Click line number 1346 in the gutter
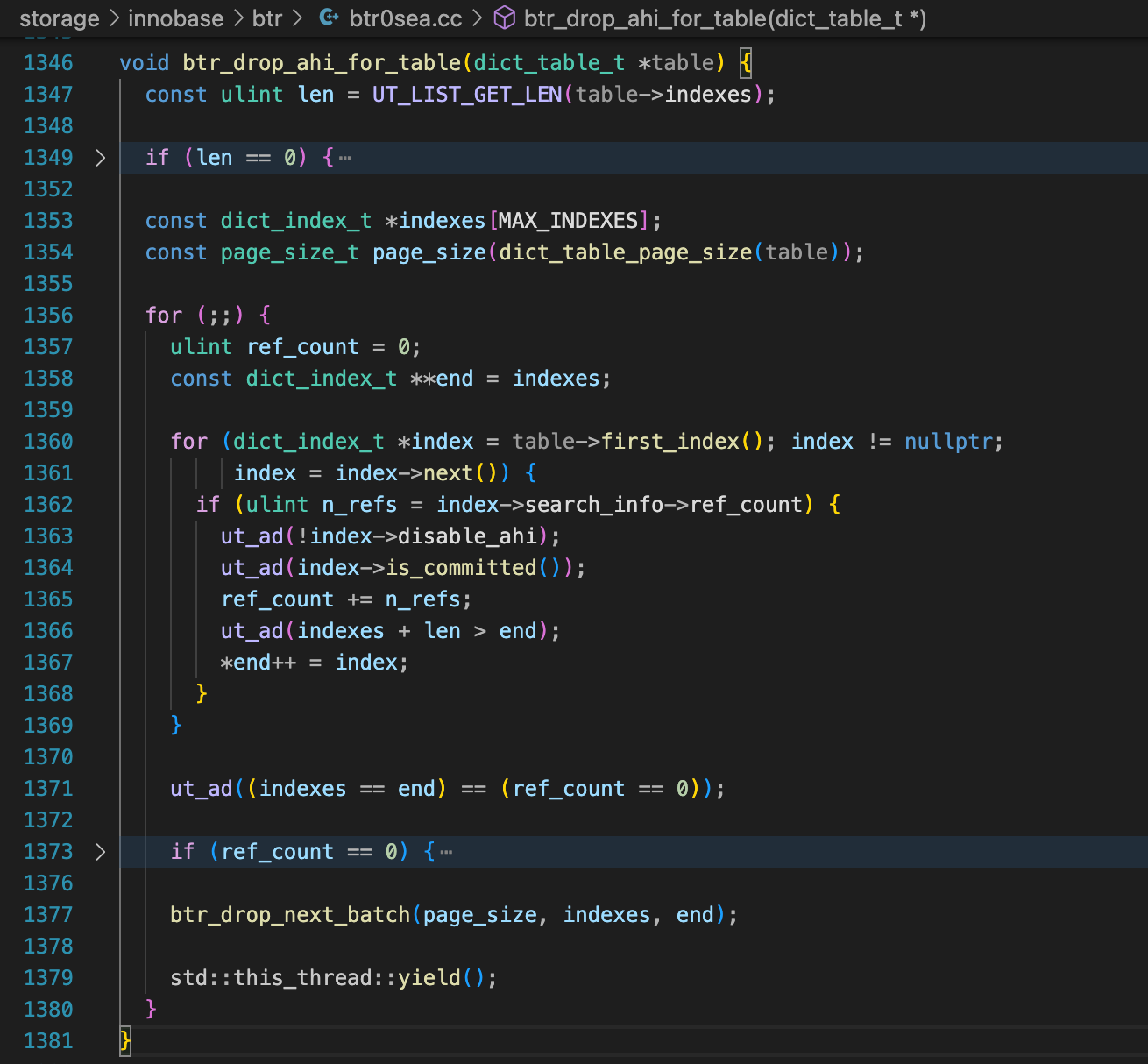This screenshot has width=1148, height=1064. click(48, 63)
